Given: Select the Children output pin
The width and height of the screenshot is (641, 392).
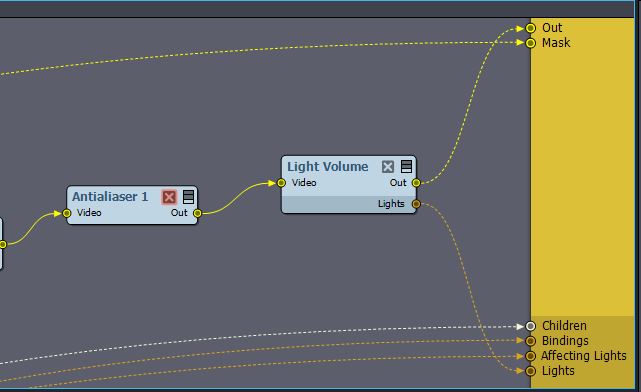Looking at the screenshot, I should point(531,326).
